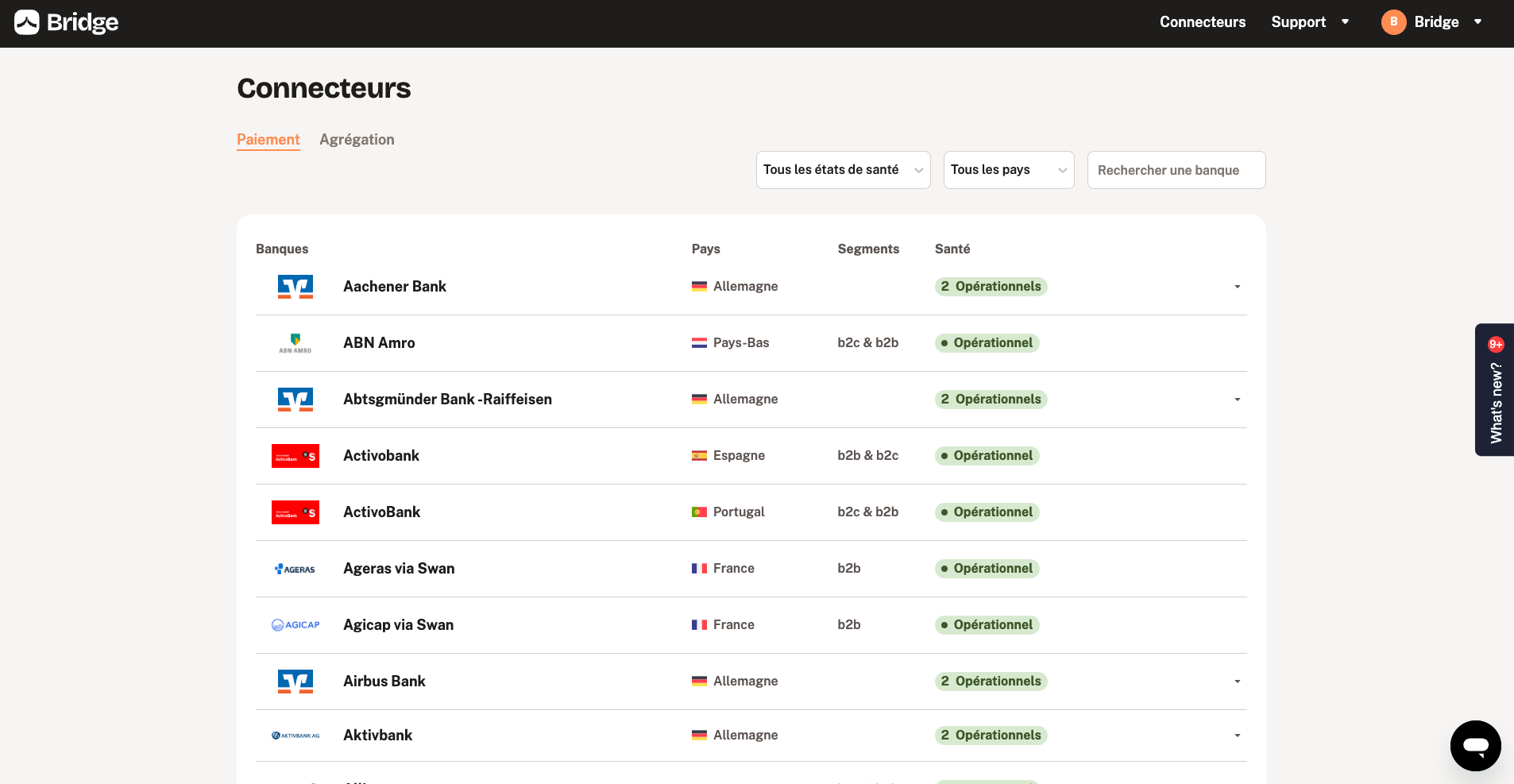Select the Aachener Bank name
Screen dimensions: 1514x784
tap(395, 287)
